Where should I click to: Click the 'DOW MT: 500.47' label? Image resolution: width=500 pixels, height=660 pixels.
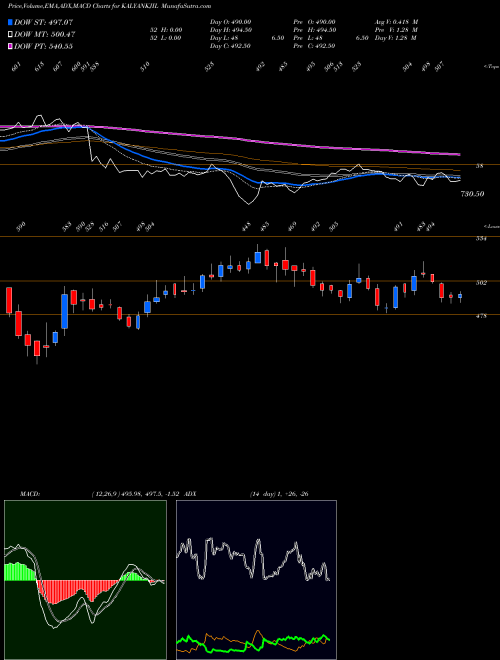click(x=45, y=34)
